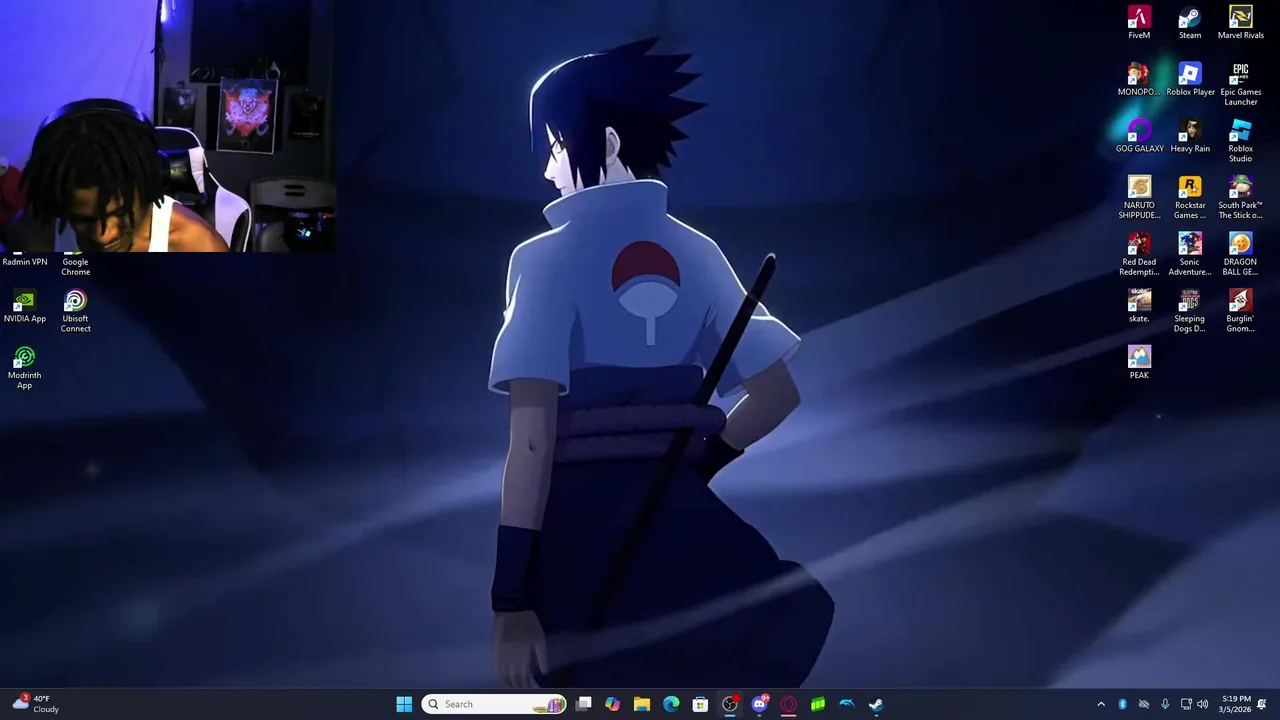Open the weather widget showing 40°F Cloudy
Viewport: 1280px width, 720px height.
(x=36, y=704)
